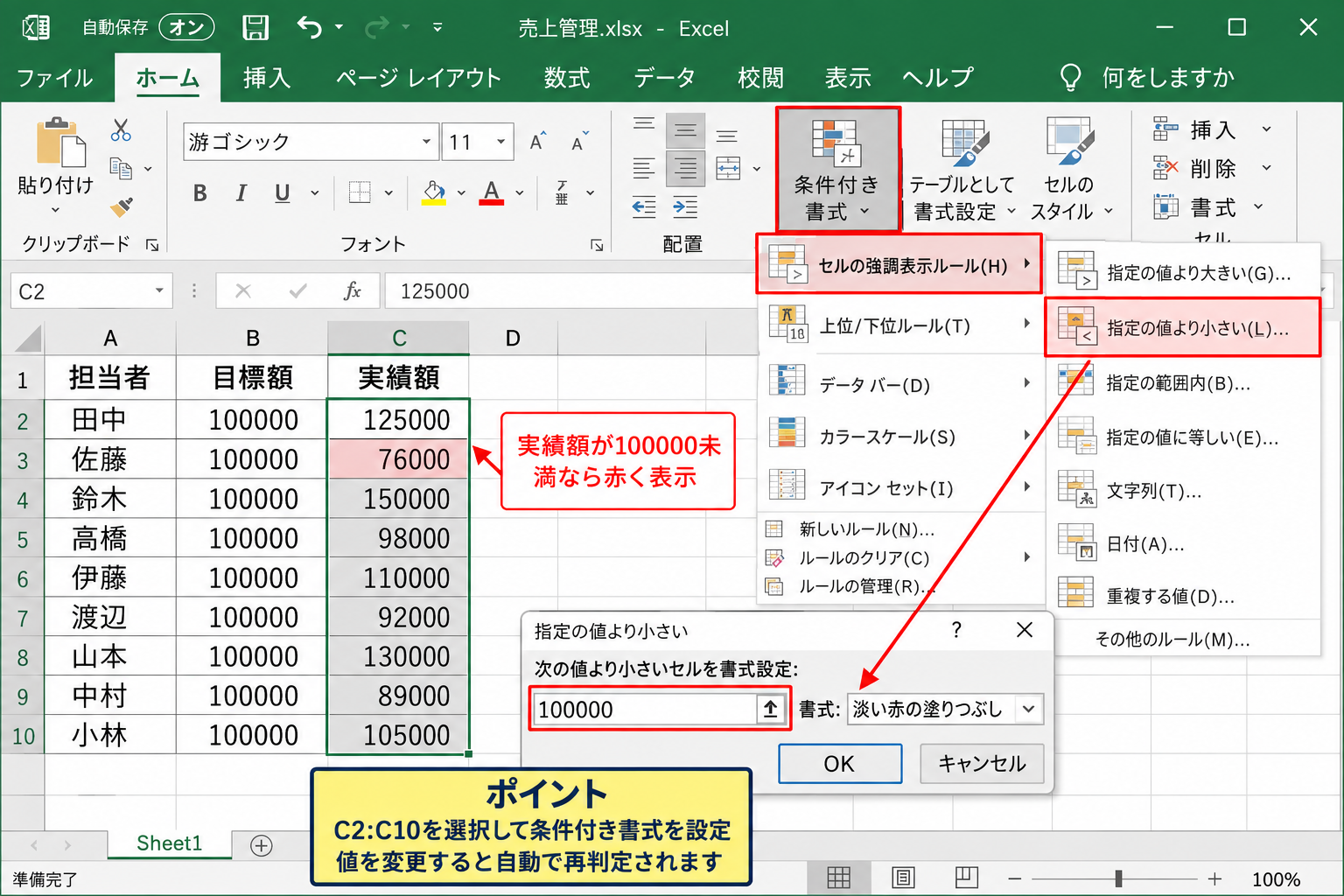Switch to Normal view grid icon
This screenshot has height=896, width=1344.
(x=838, y=877)
